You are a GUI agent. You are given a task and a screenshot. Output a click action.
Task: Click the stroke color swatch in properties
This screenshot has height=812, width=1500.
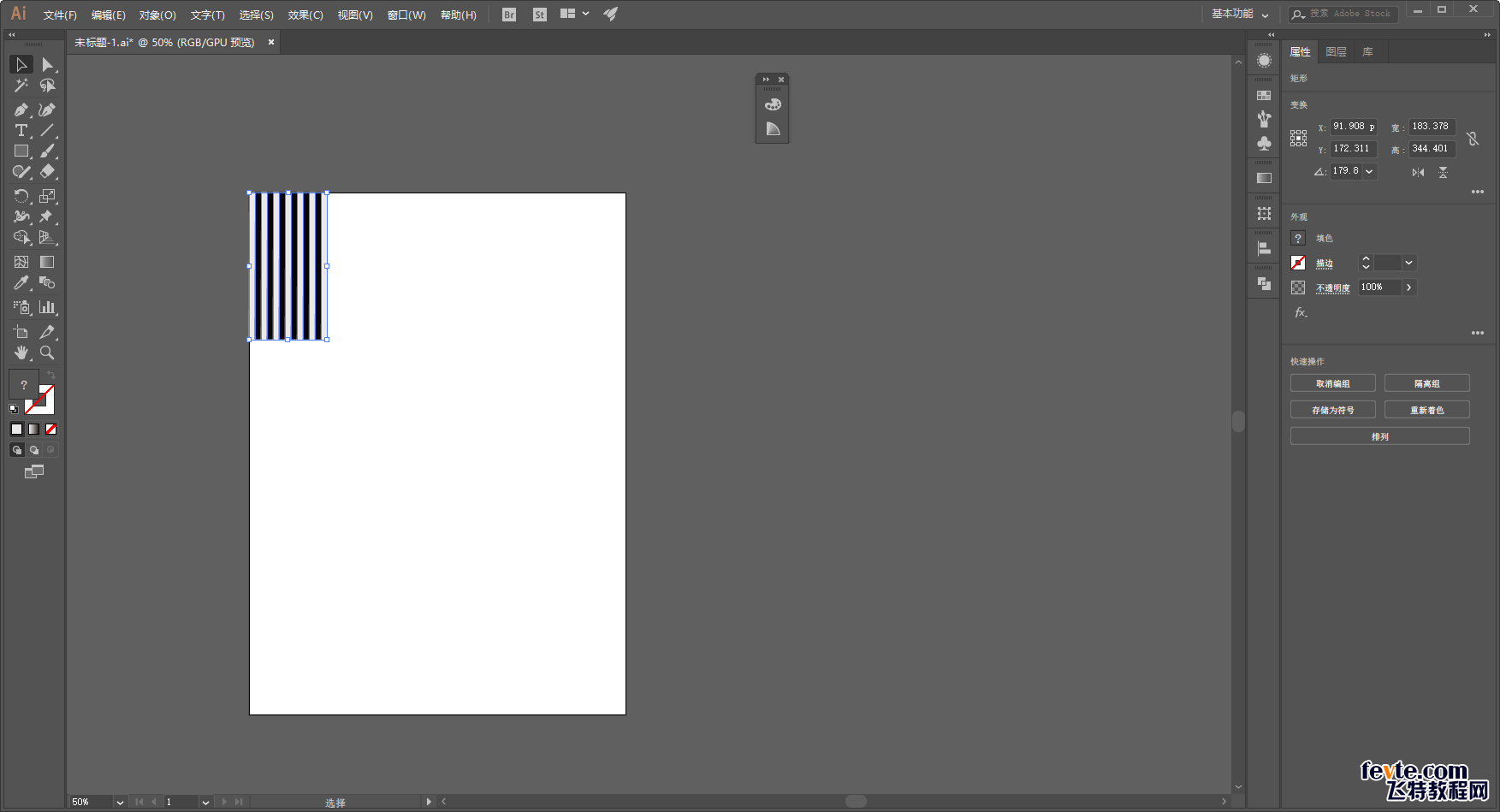point(1298,263)
